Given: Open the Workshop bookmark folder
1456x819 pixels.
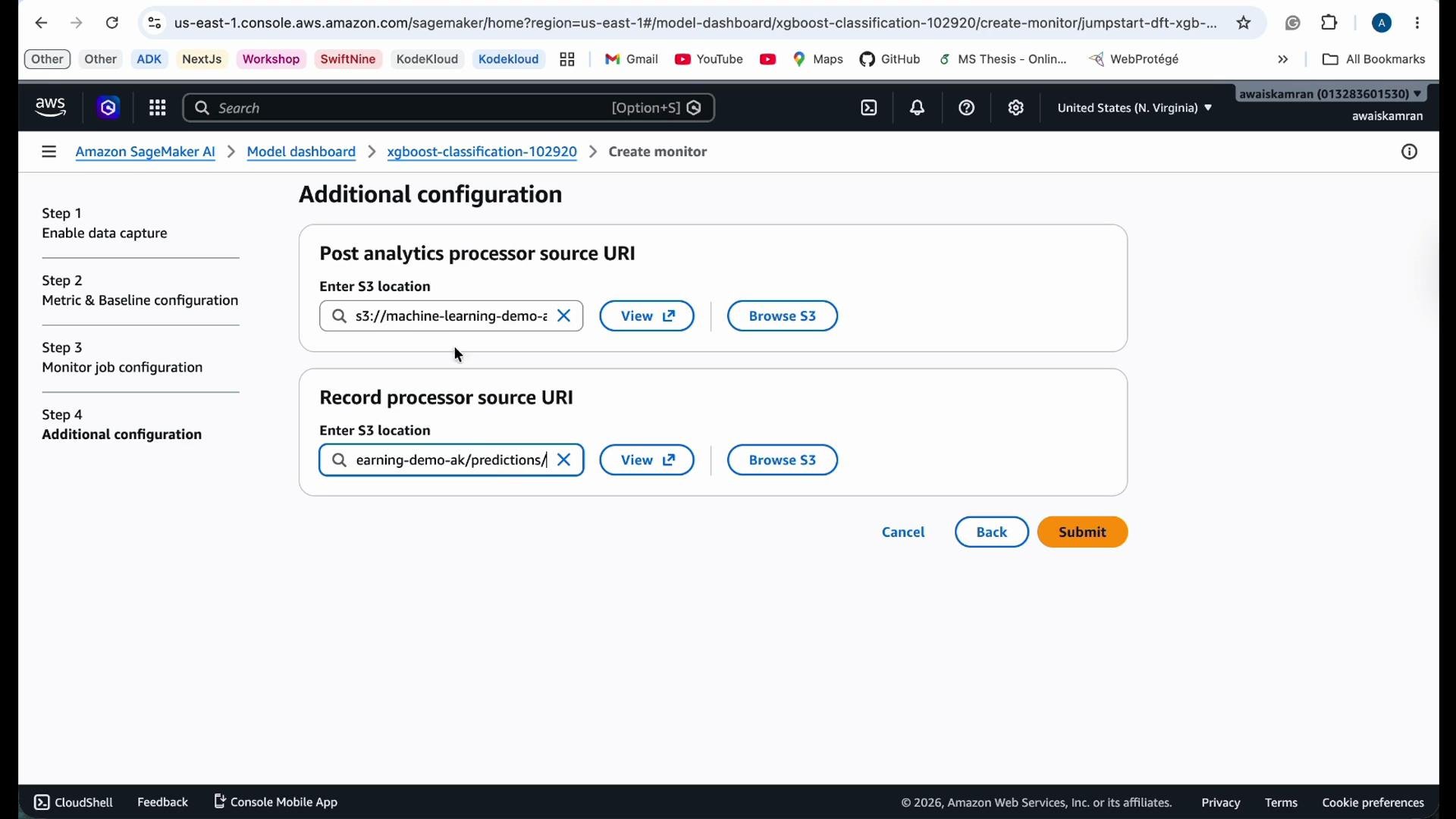Looking at the screenshot, I should (x=271, y=60).
